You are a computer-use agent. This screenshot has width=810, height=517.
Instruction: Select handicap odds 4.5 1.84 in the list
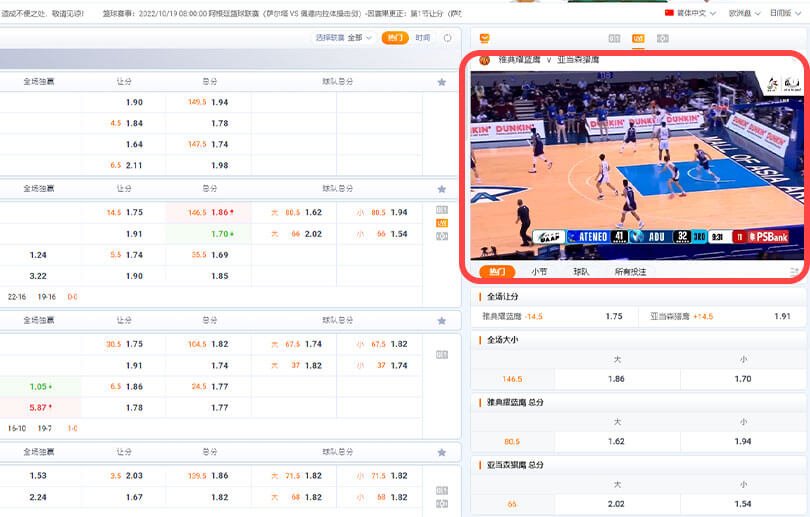click(x=123, y=123)
